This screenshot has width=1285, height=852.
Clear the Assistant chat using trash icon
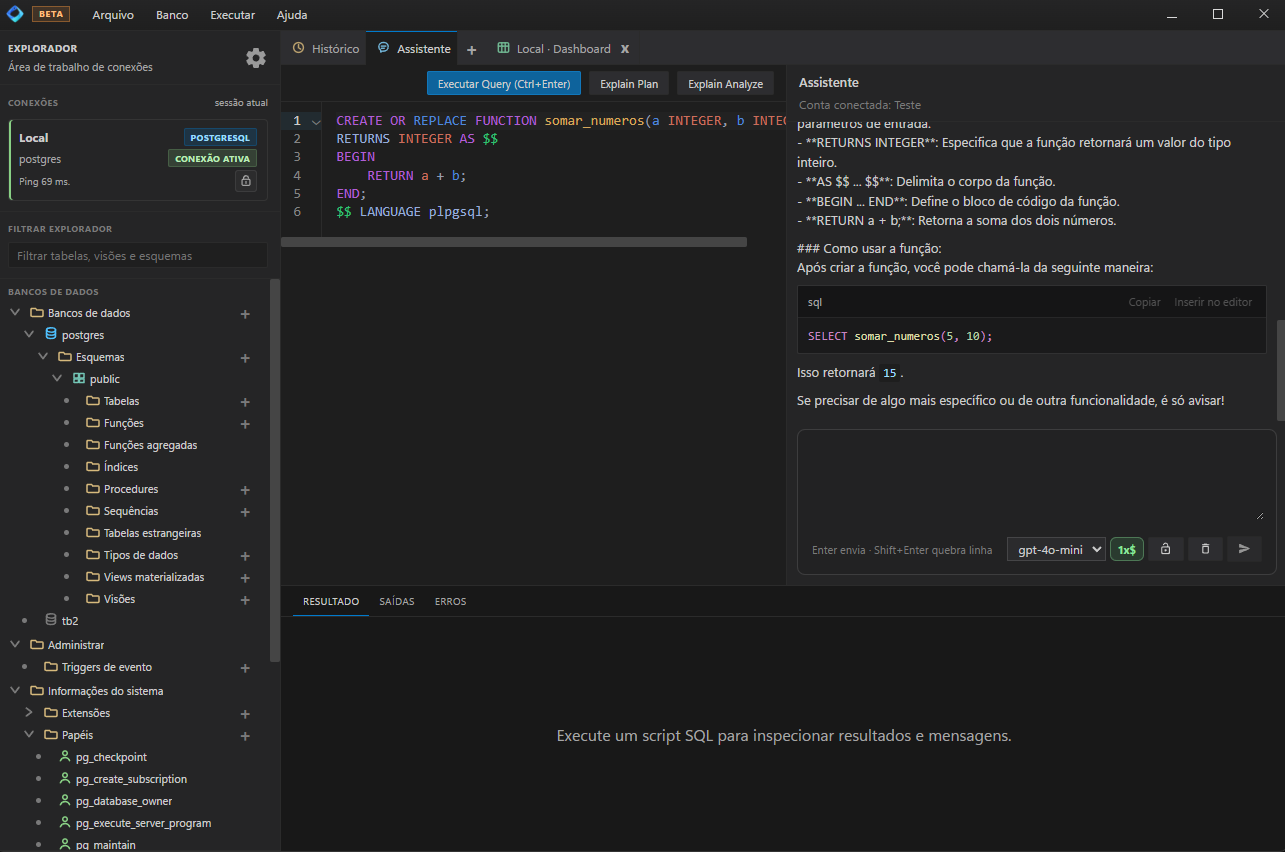click(x=1205, y=548)
